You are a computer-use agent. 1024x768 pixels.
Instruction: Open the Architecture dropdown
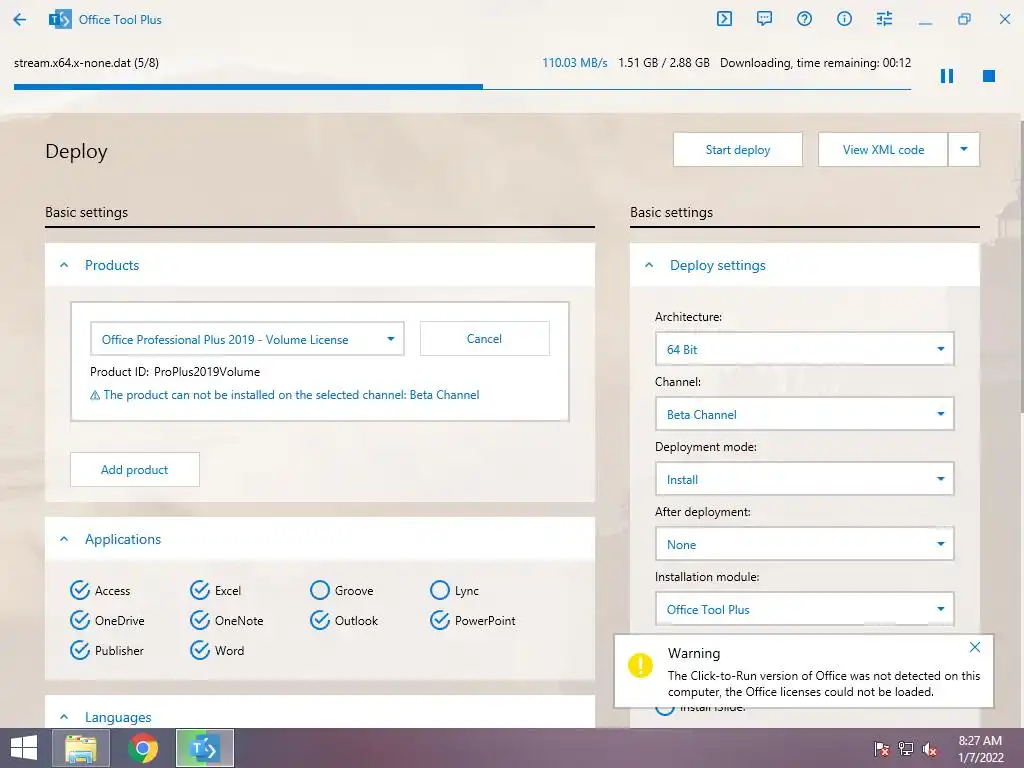coord(804,349)
